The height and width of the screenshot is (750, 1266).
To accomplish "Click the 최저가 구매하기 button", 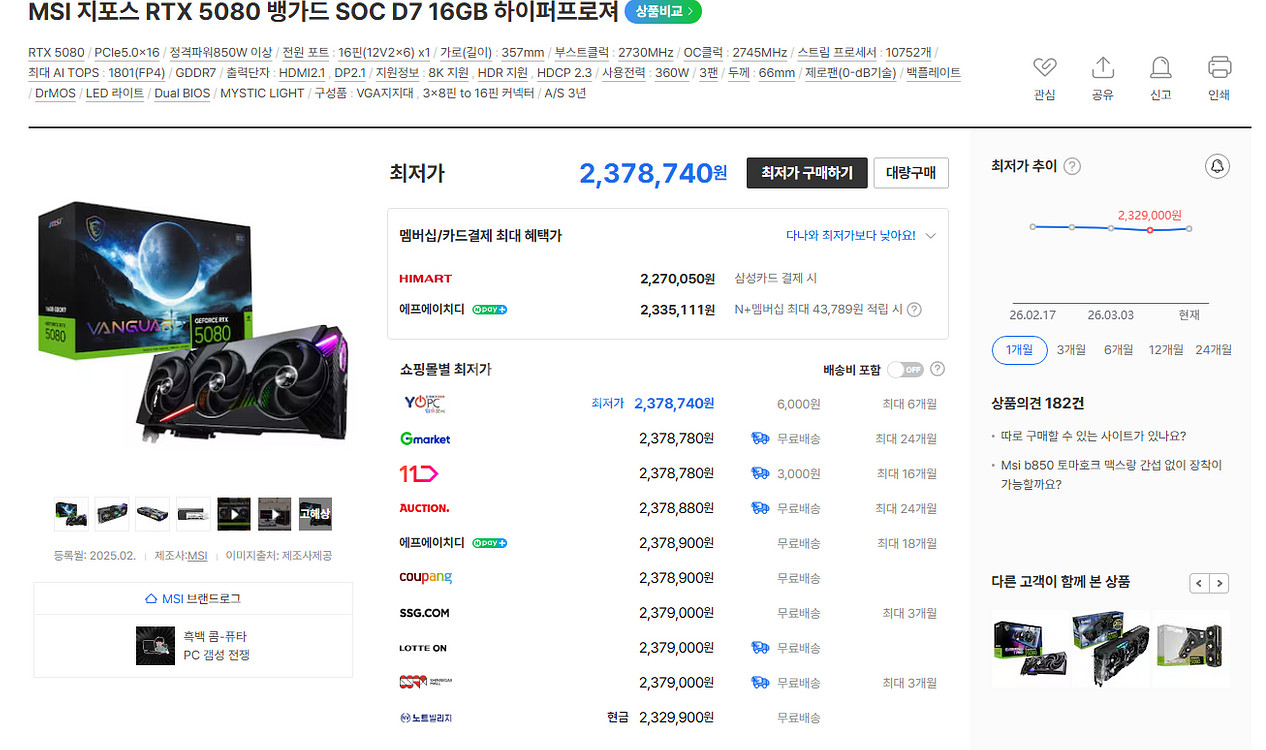I will tap(806, 173).
